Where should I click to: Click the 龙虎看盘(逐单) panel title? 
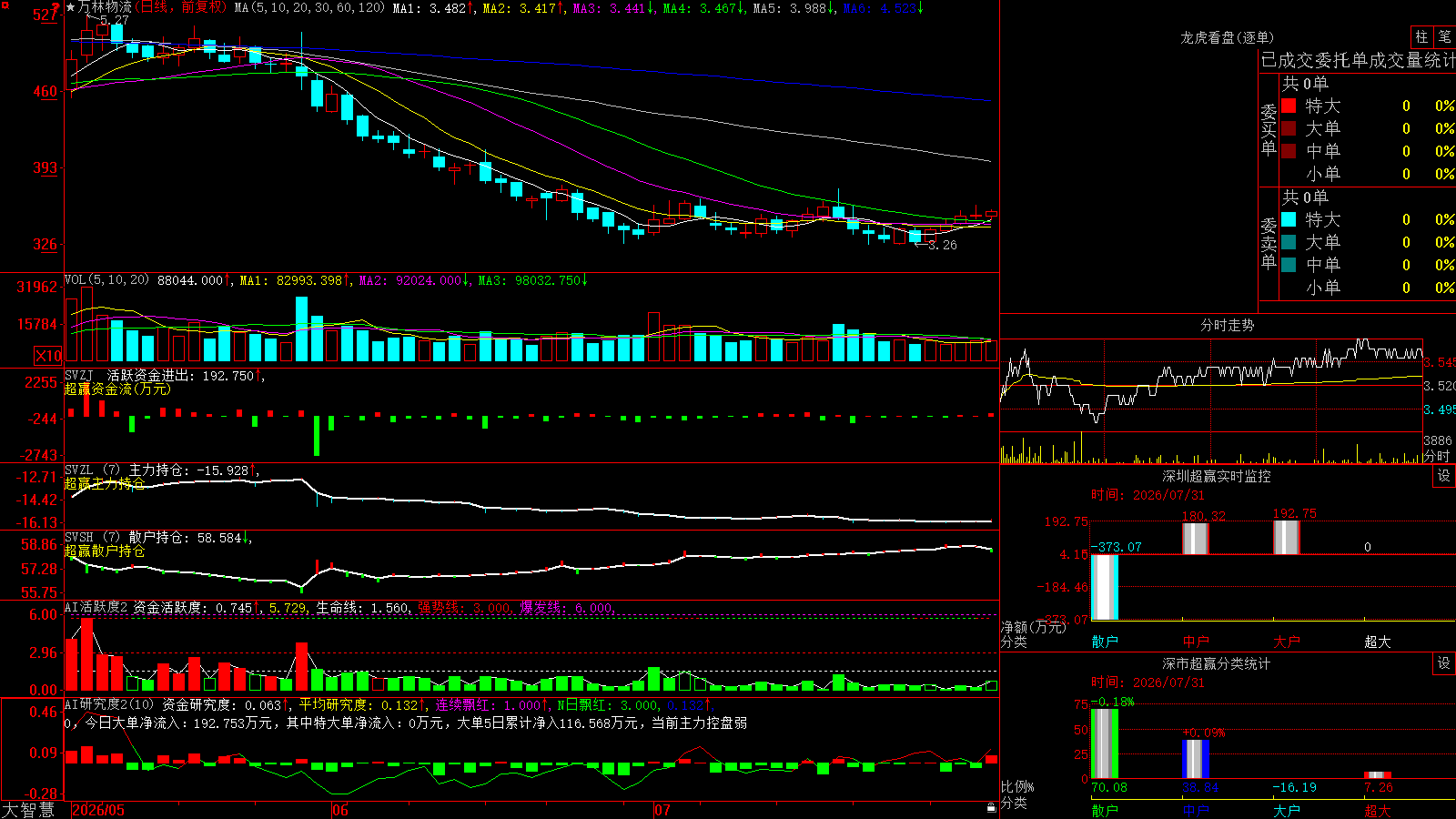coord(1228,37)
